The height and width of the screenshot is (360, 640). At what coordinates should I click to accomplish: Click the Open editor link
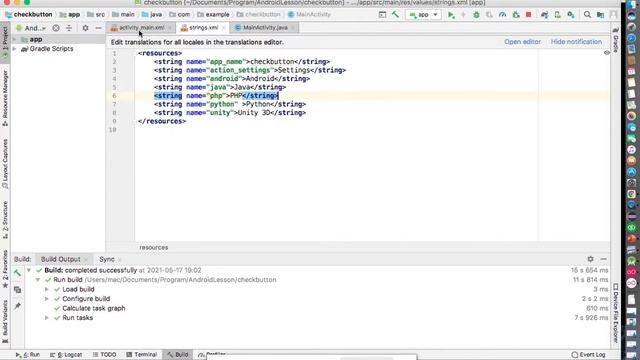(522, 42)
